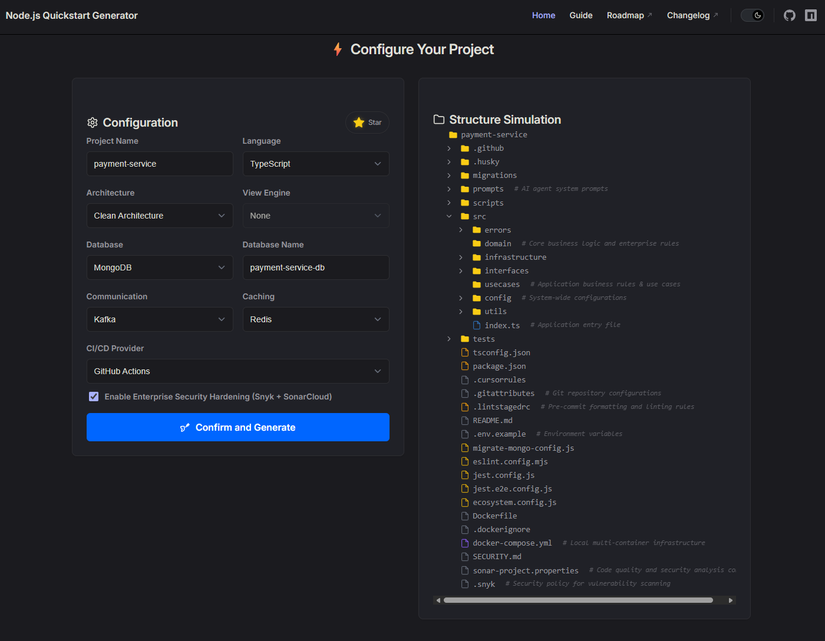Click the Project Name input field
This screenshot has width=825, height=641.
(160, 164)
